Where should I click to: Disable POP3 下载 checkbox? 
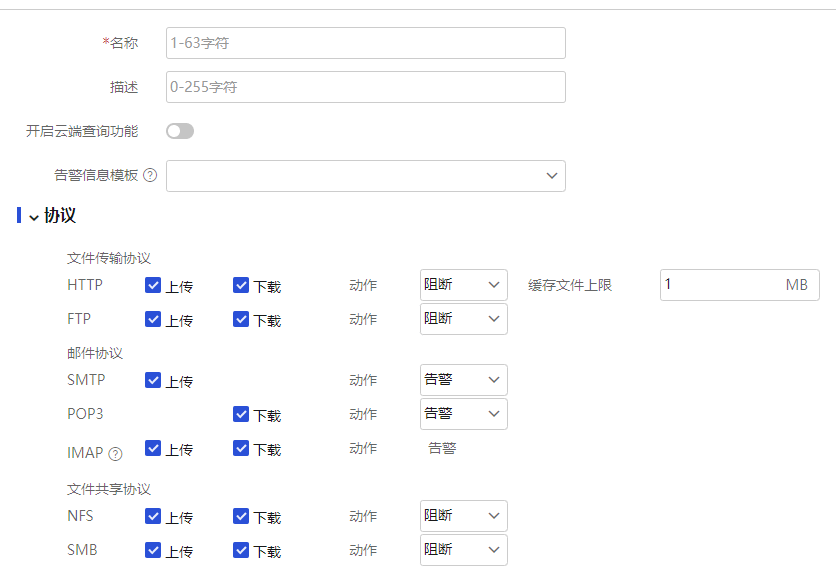241,414
